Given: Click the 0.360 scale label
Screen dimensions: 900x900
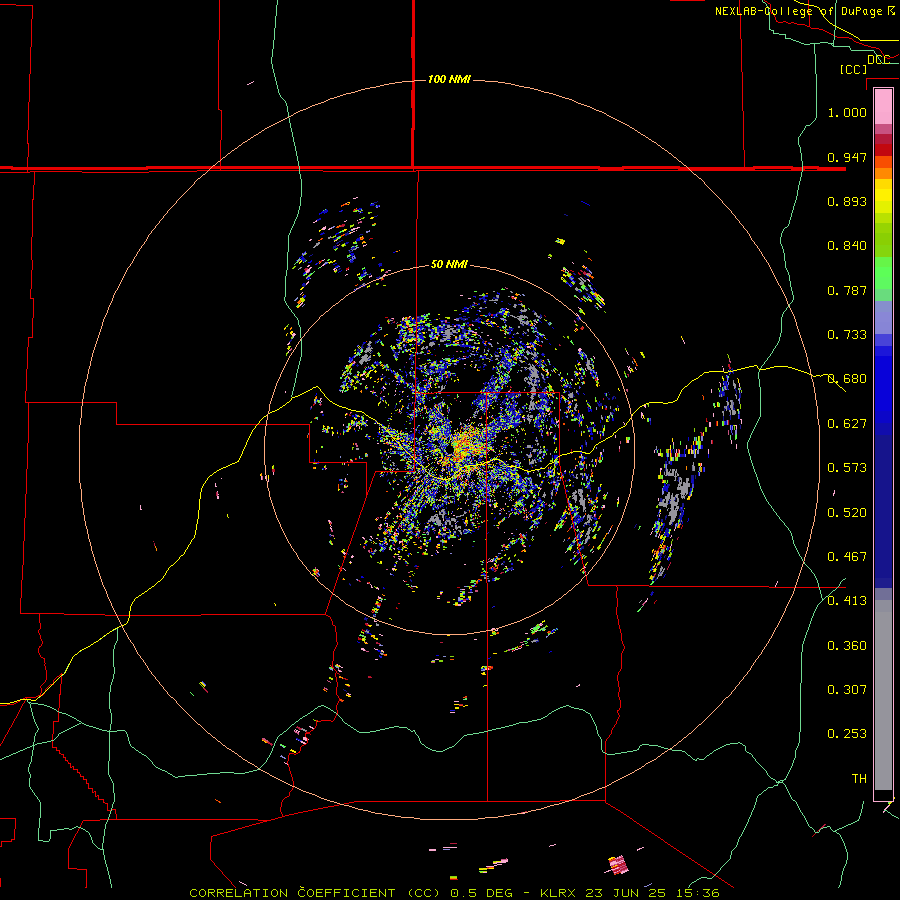Looking at the screenshot, I should 847,646.
